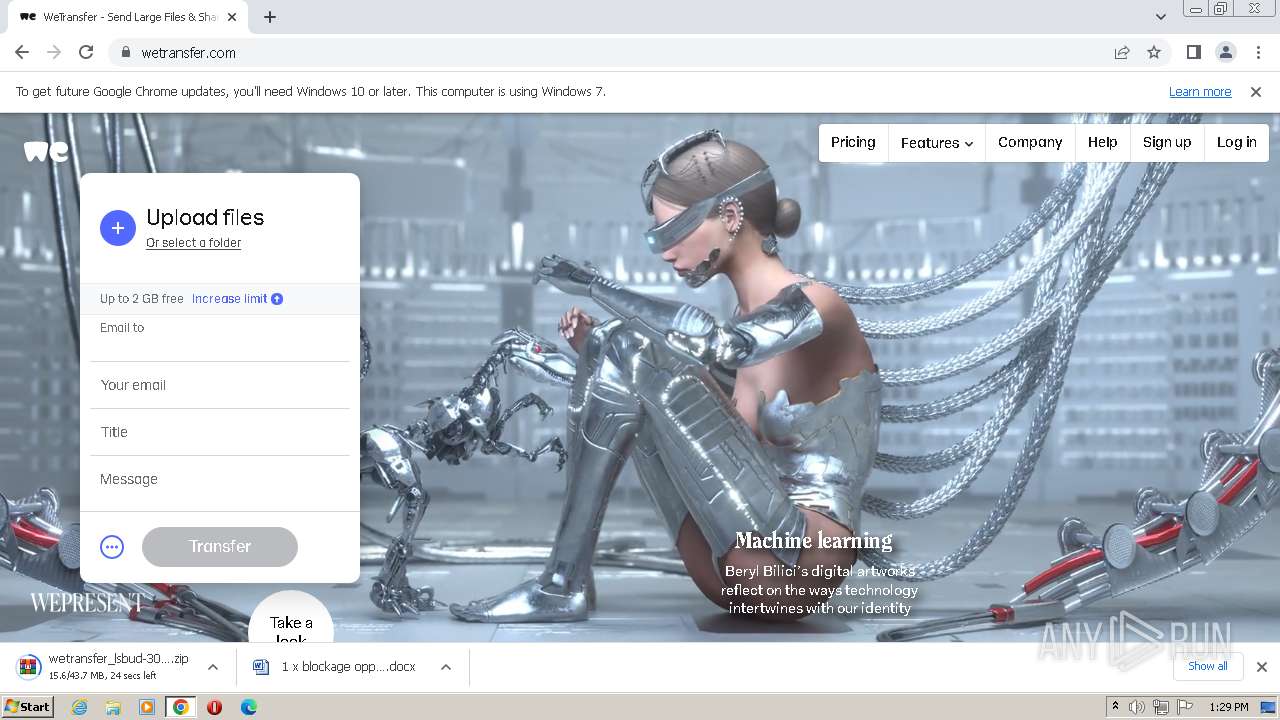Expand the Features dropdown menu
1280x720 pixels.
[x=937, y=143]
